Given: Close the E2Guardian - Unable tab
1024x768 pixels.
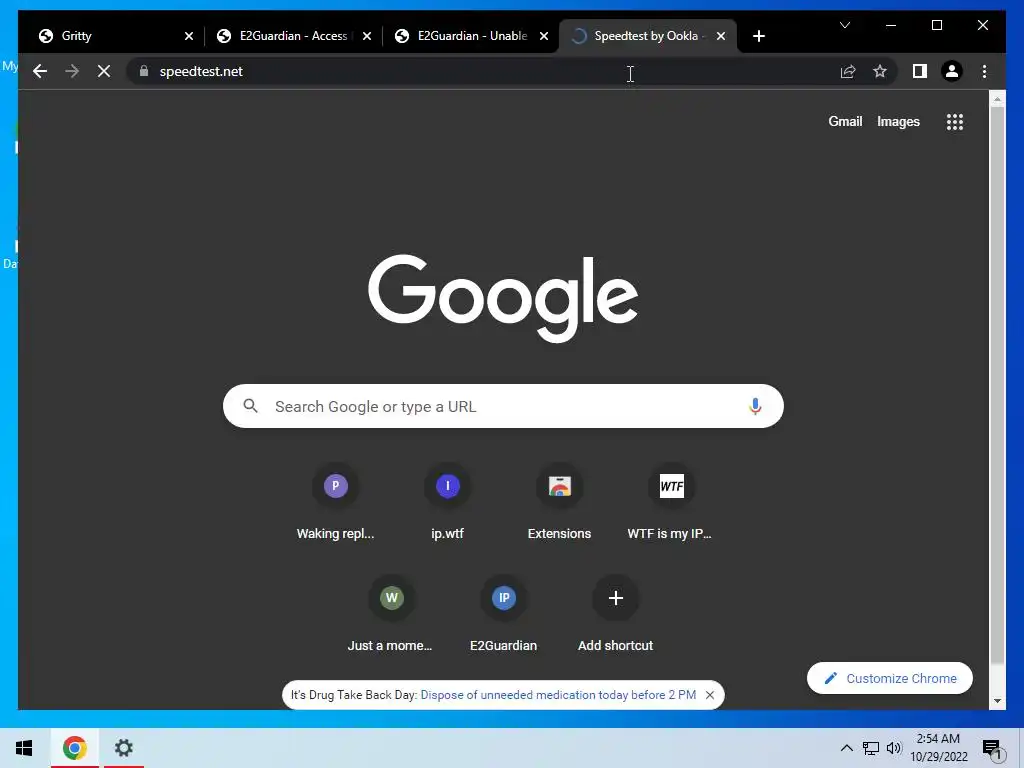Looking at the screenshot, I should click(x=543, y=36).
